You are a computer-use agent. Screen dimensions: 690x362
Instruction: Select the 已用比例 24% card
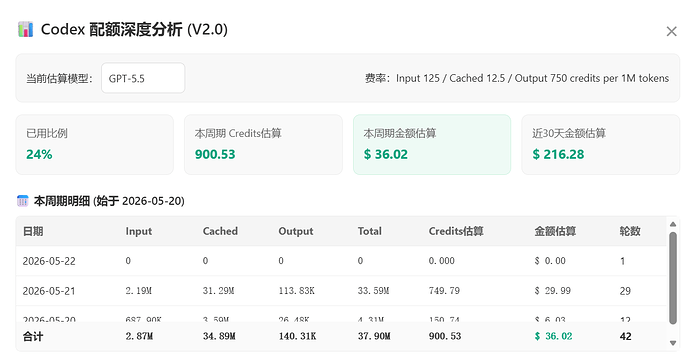(95, 145)
